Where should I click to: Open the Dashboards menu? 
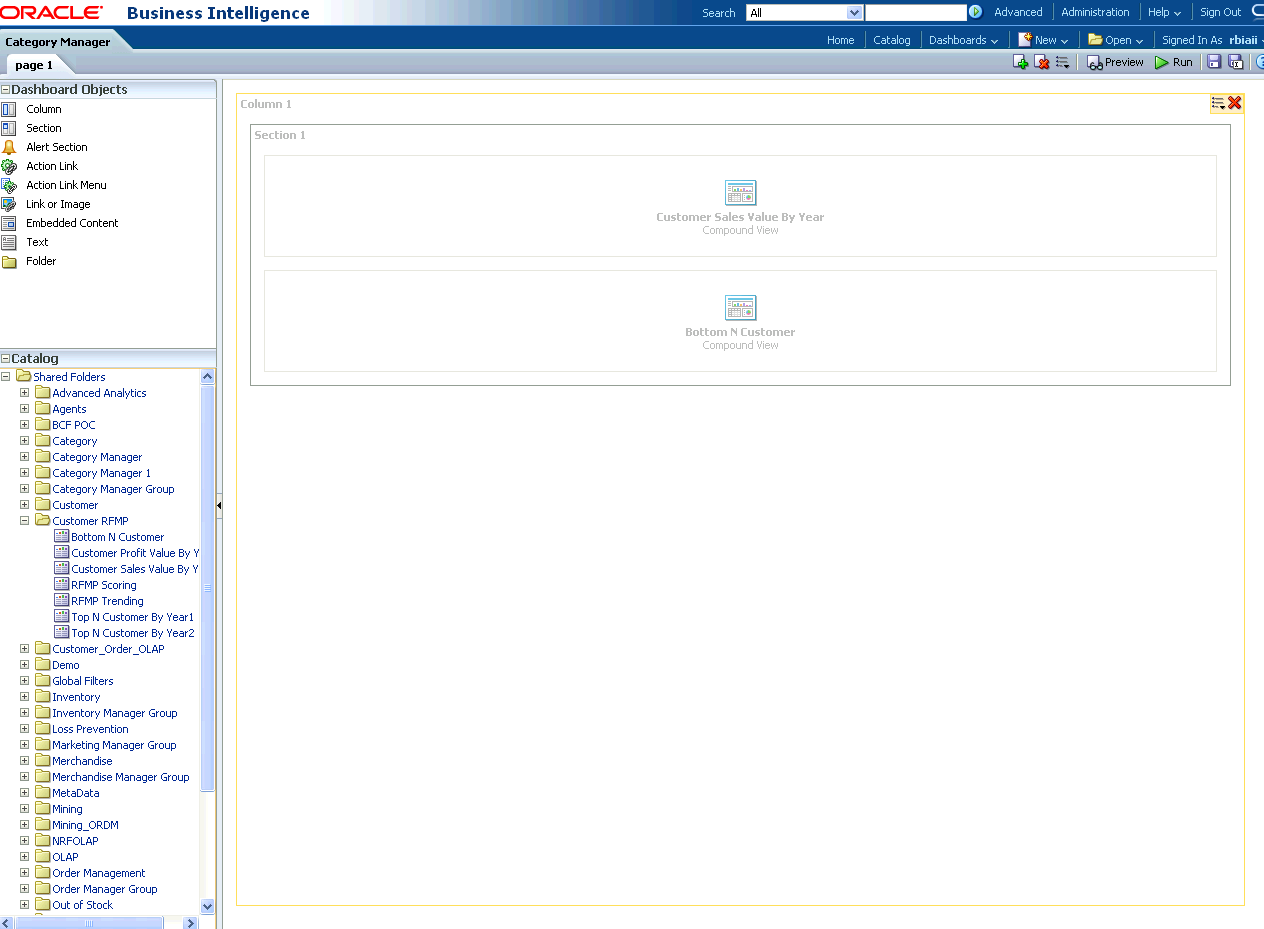click(963, 40)
